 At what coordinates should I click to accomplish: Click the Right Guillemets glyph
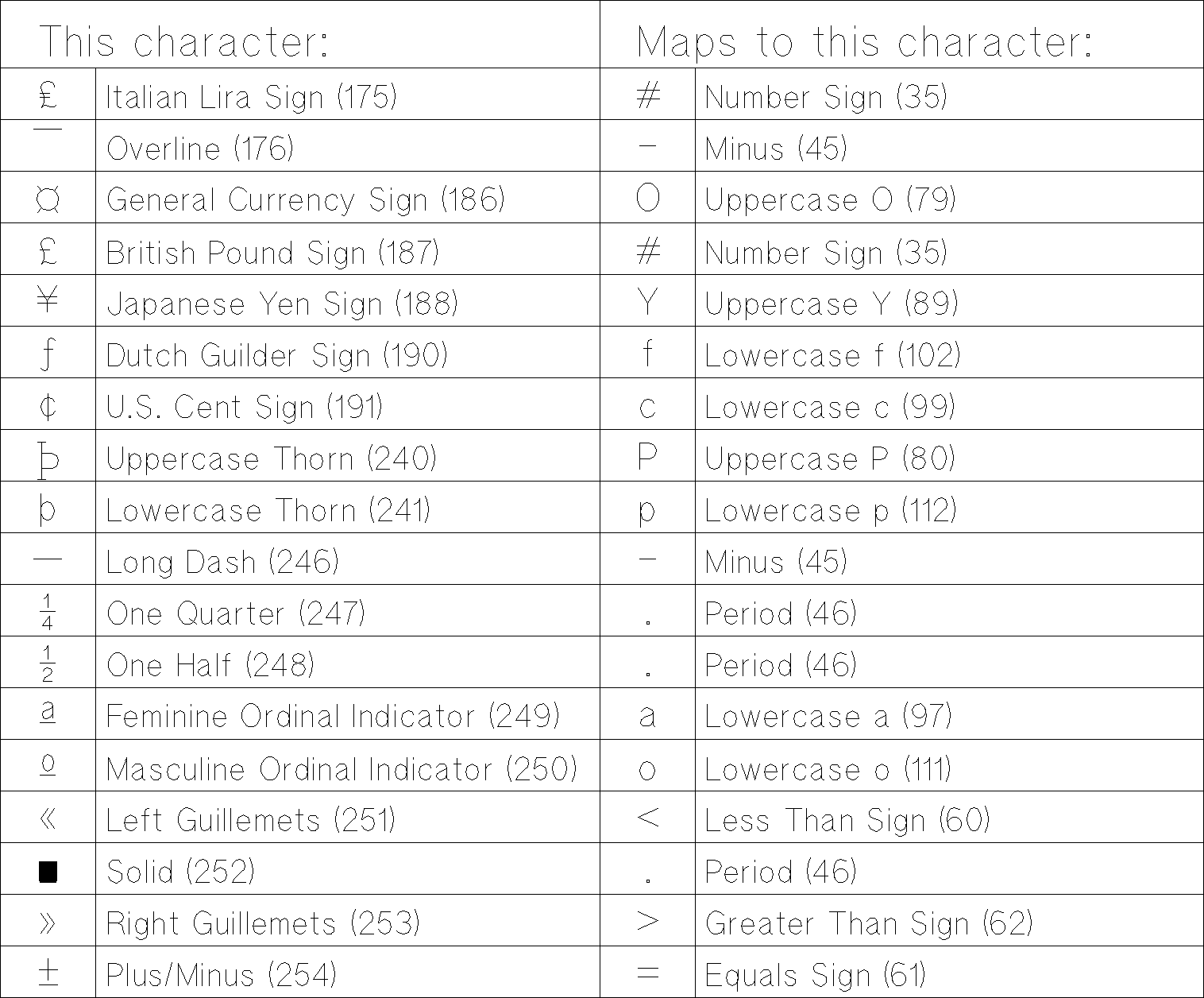[x=48, y=923]
